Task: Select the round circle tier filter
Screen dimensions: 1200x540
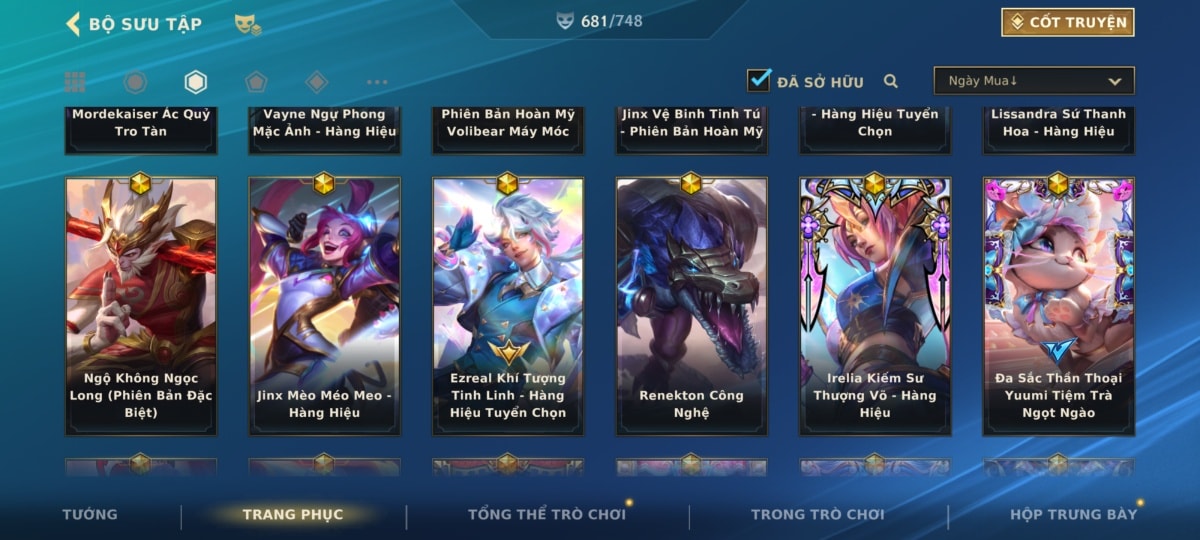Action: pos(135,82)
